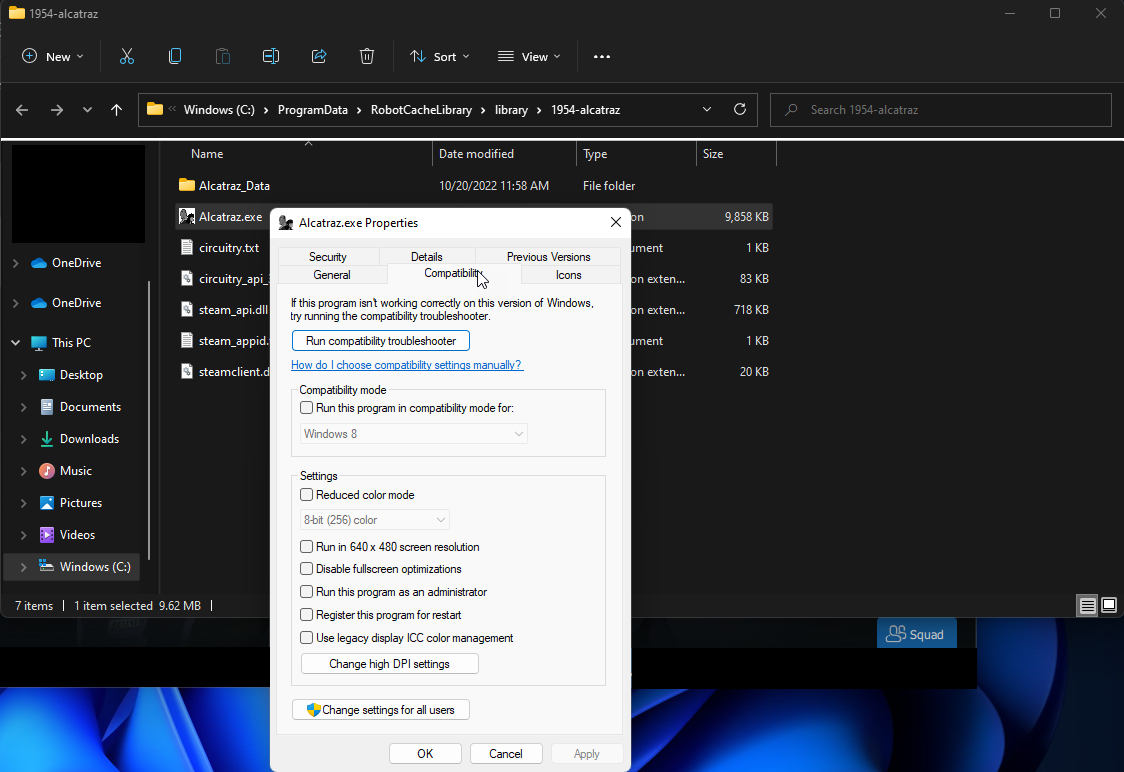Select Pictures in the navigation pane
This screenshot has height=772, width=1124.
[81, 502]
